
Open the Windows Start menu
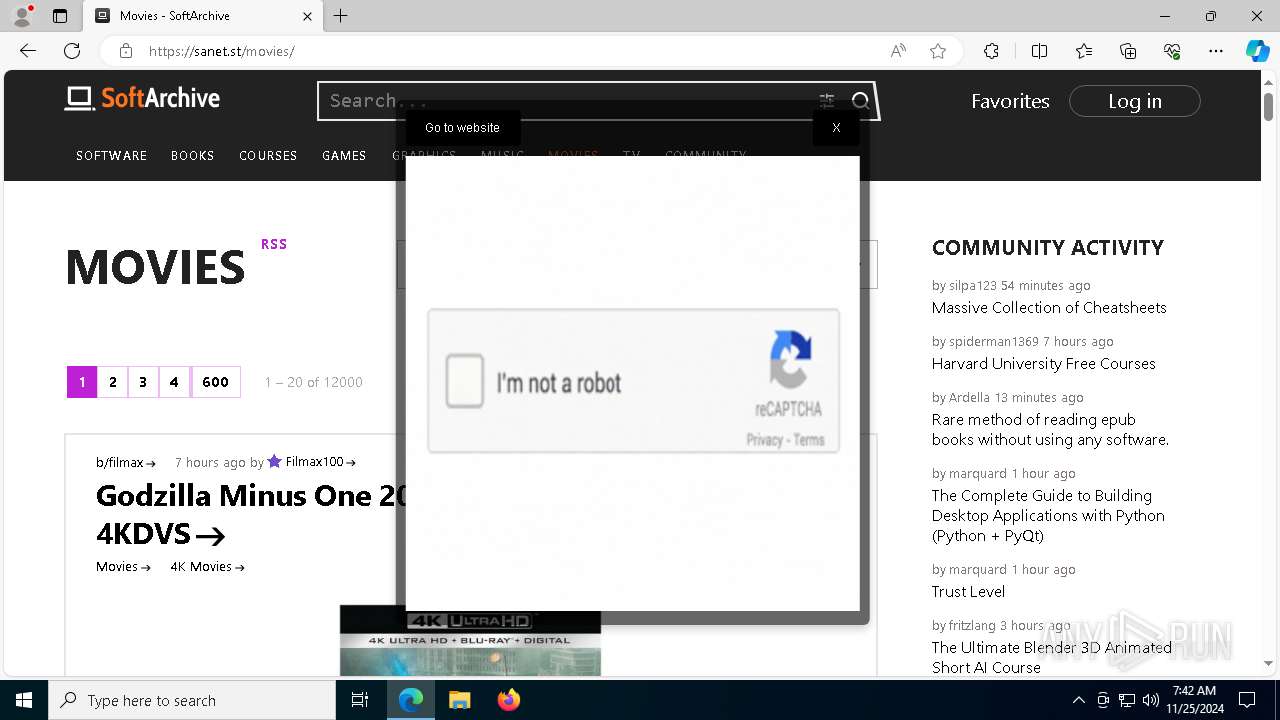coord(24,700)
